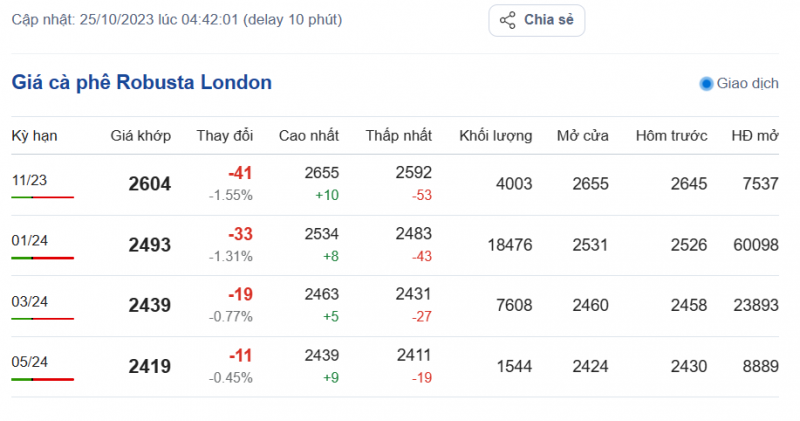The image size is (800, 421).
Task: Click the price range bar under 11/23
Action: click(x=43, y=197)
